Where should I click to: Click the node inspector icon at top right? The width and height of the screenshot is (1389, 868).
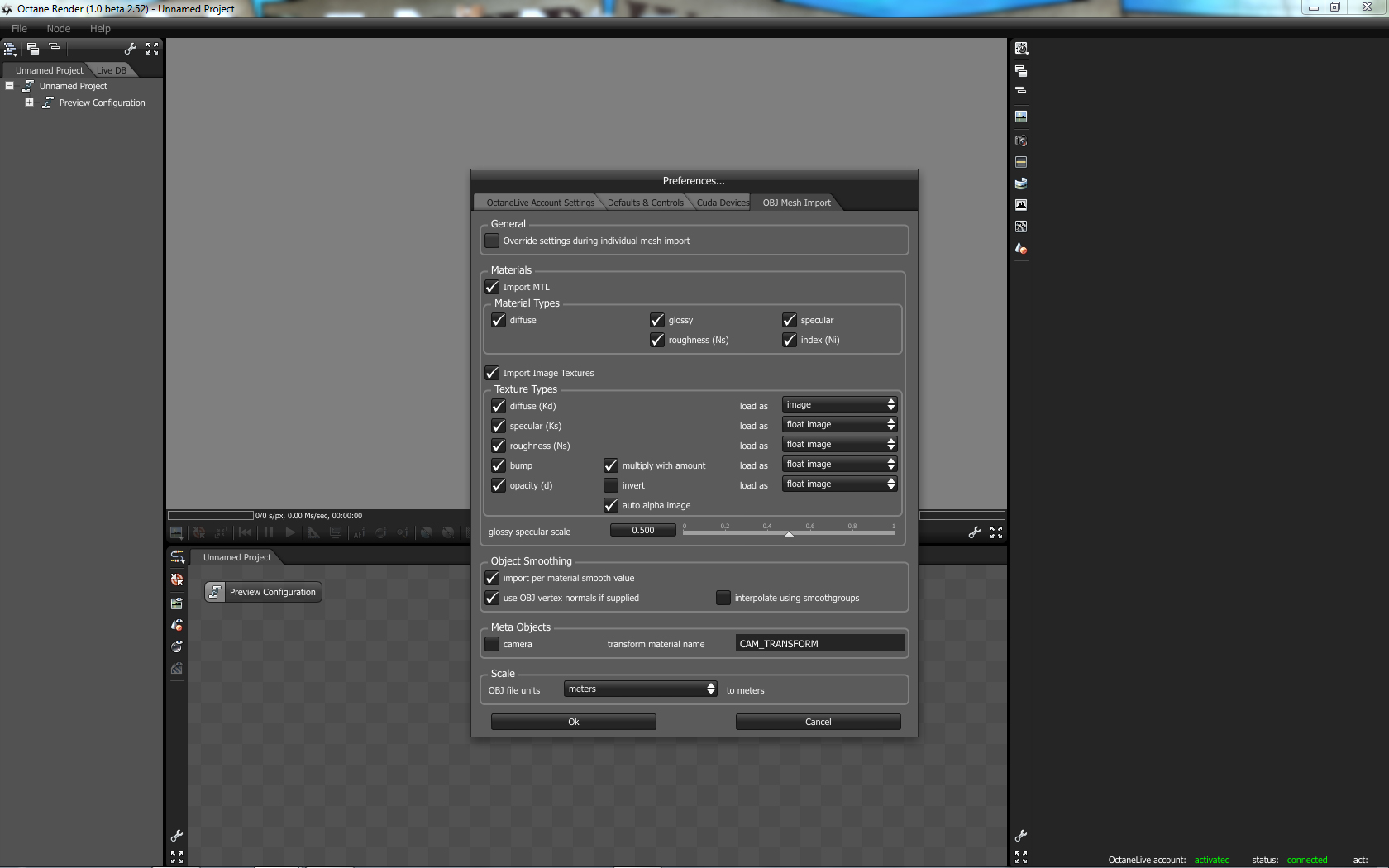point(1021,49)
